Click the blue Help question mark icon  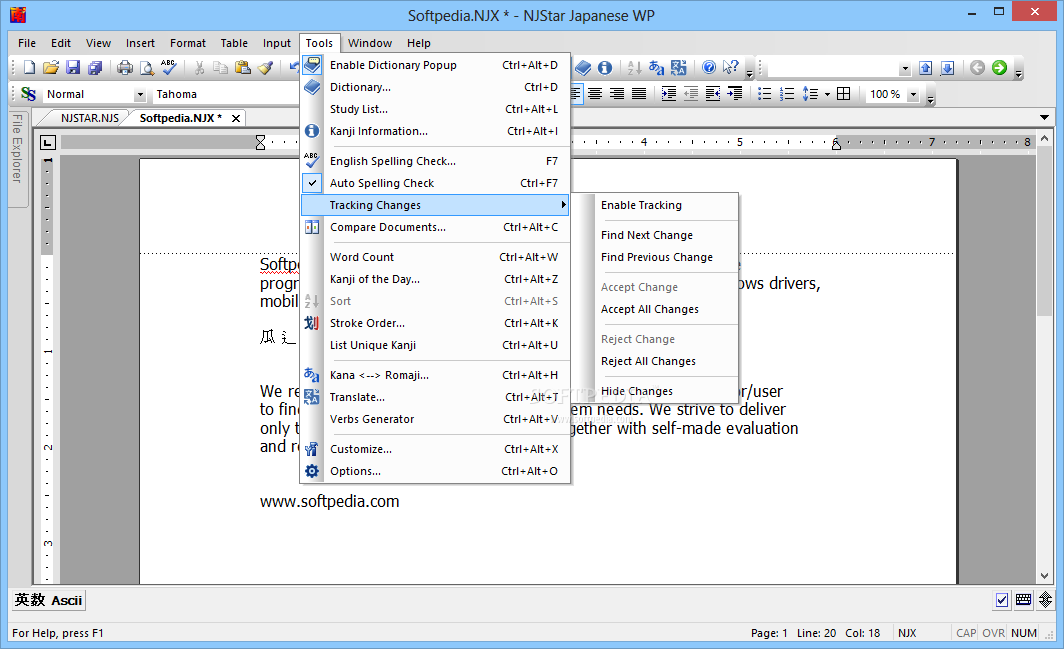pyautogui.click(x=708, y=67)
